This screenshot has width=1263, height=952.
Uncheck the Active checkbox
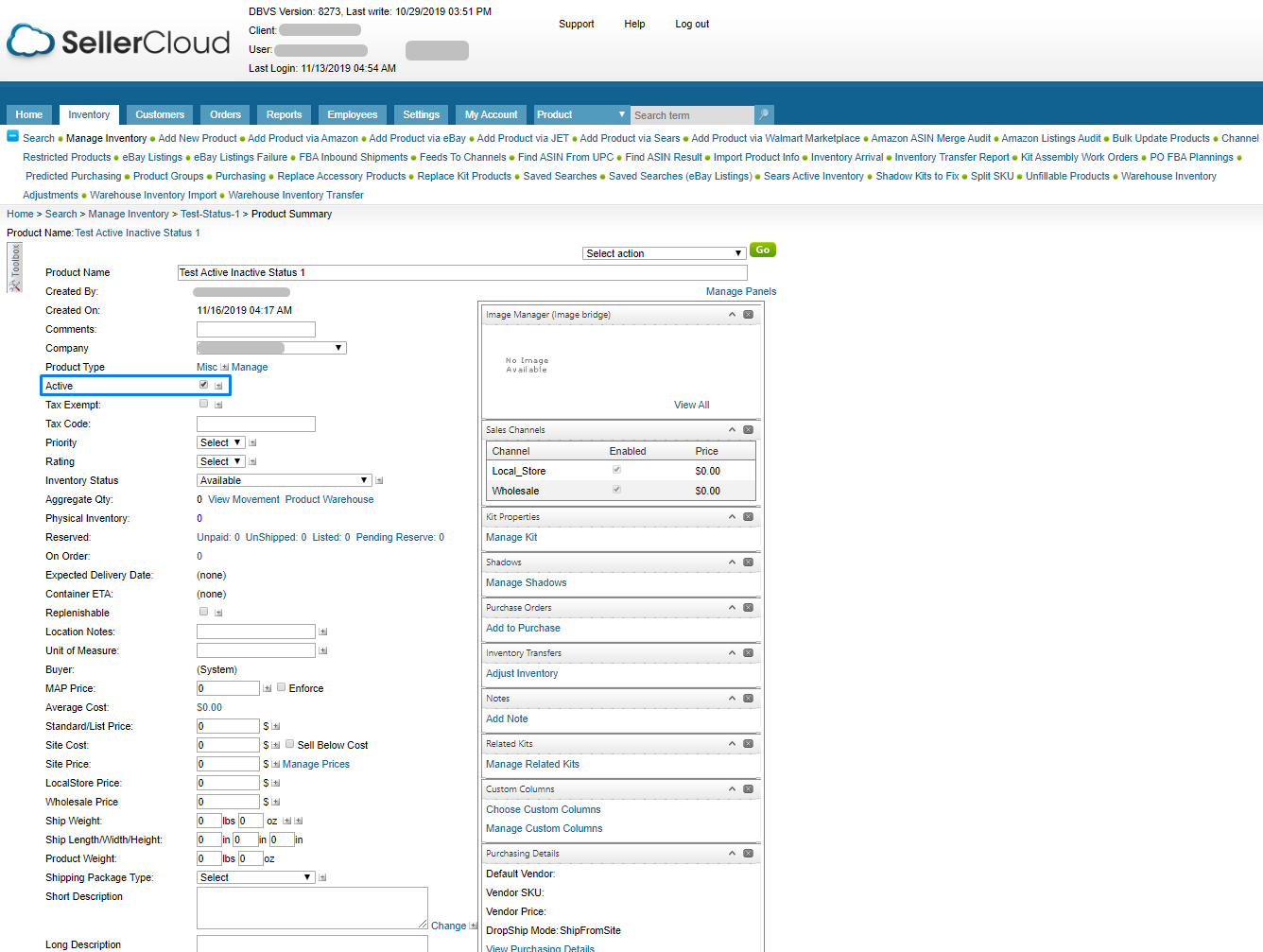(203, 385)
